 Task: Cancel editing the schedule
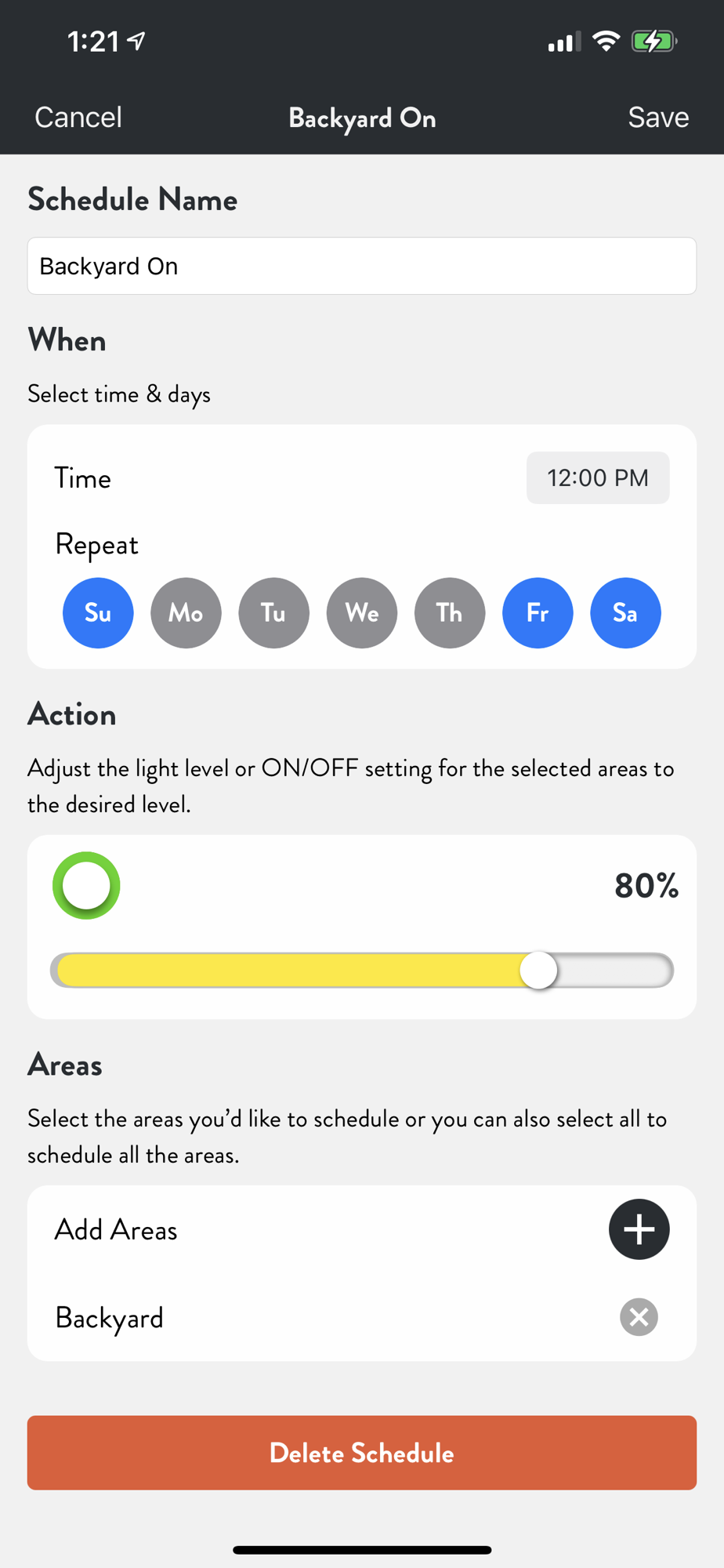78,118
